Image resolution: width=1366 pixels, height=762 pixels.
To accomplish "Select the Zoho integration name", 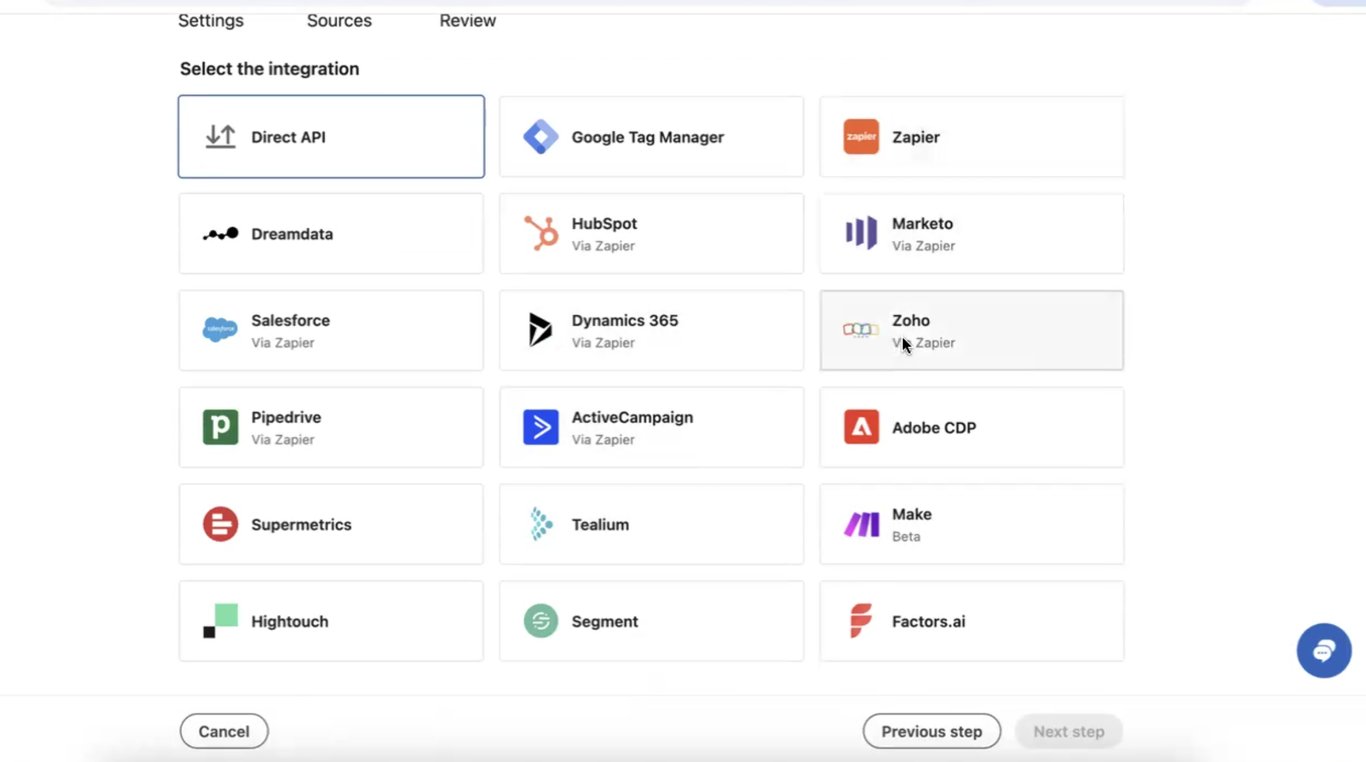I will (x=911, y=321).
